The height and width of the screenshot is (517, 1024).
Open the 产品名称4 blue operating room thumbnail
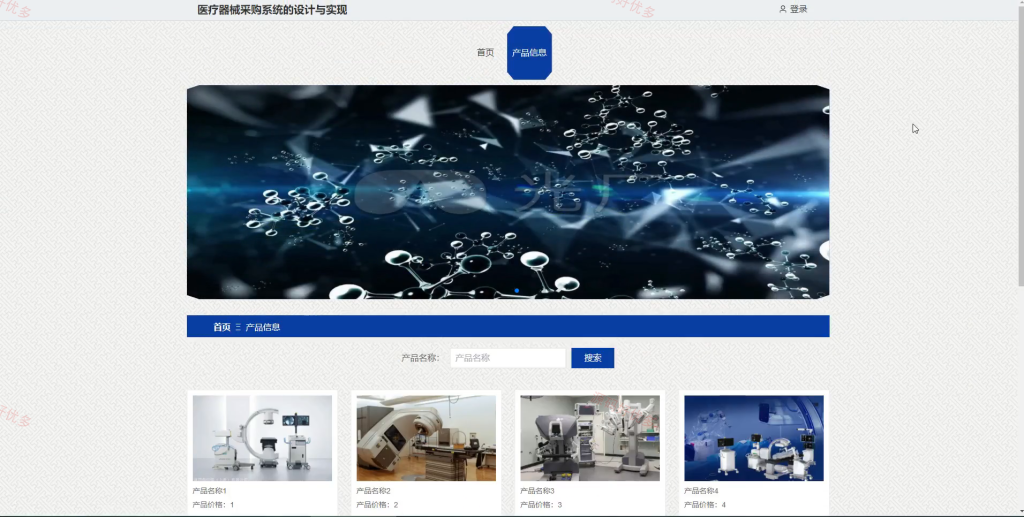tap(754, 438)
